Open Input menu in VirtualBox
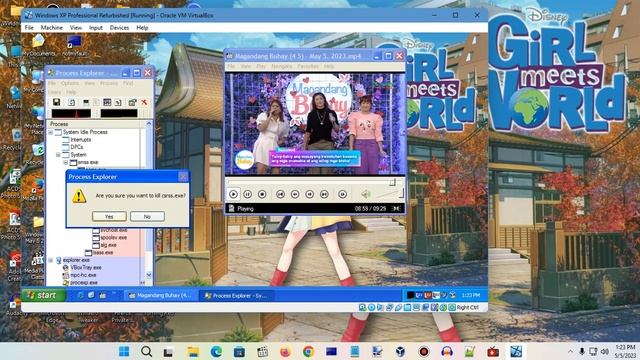 pyautogui.click(x=96, y=28)
